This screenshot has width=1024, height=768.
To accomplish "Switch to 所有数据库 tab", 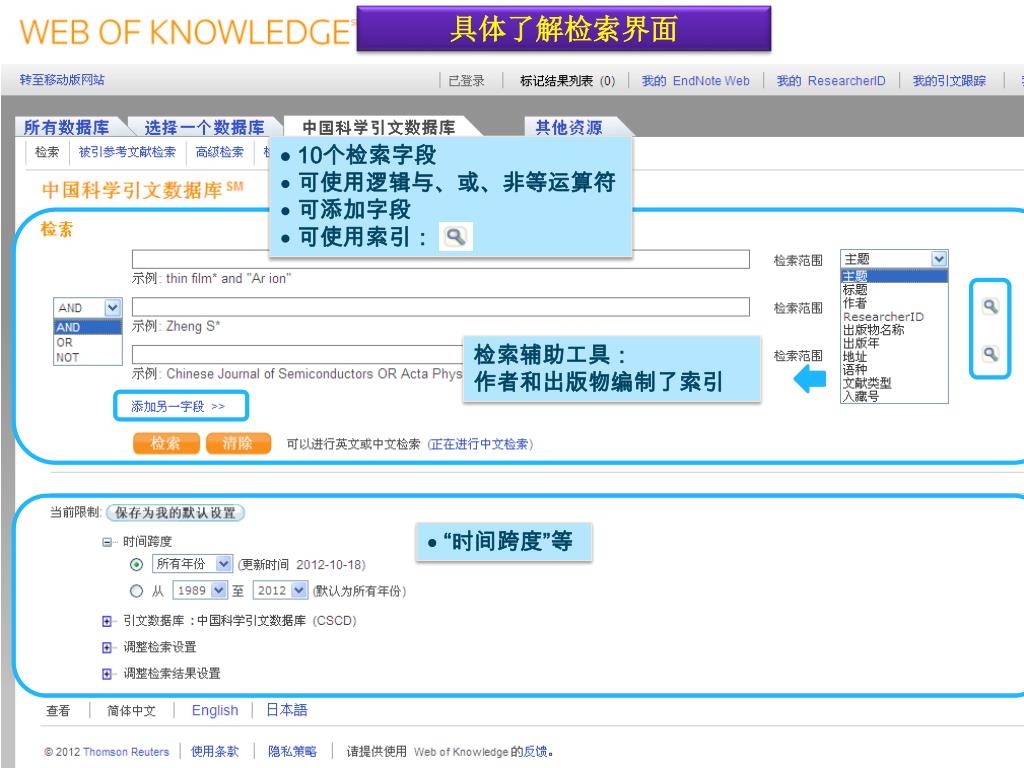I will 67,127.
